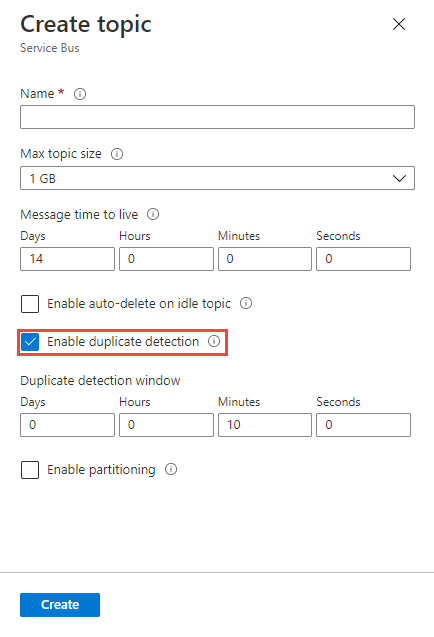Uncheck Enable duplicate detection
This screenshot has width=434, height=637.
click(30, 342)
